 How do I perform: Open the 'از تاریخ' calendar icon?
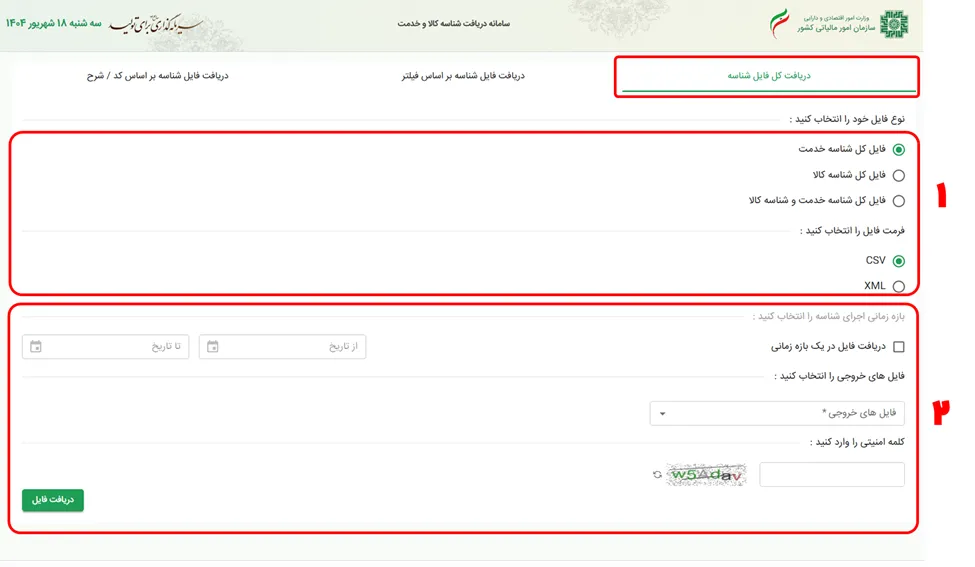coord(213,346)
